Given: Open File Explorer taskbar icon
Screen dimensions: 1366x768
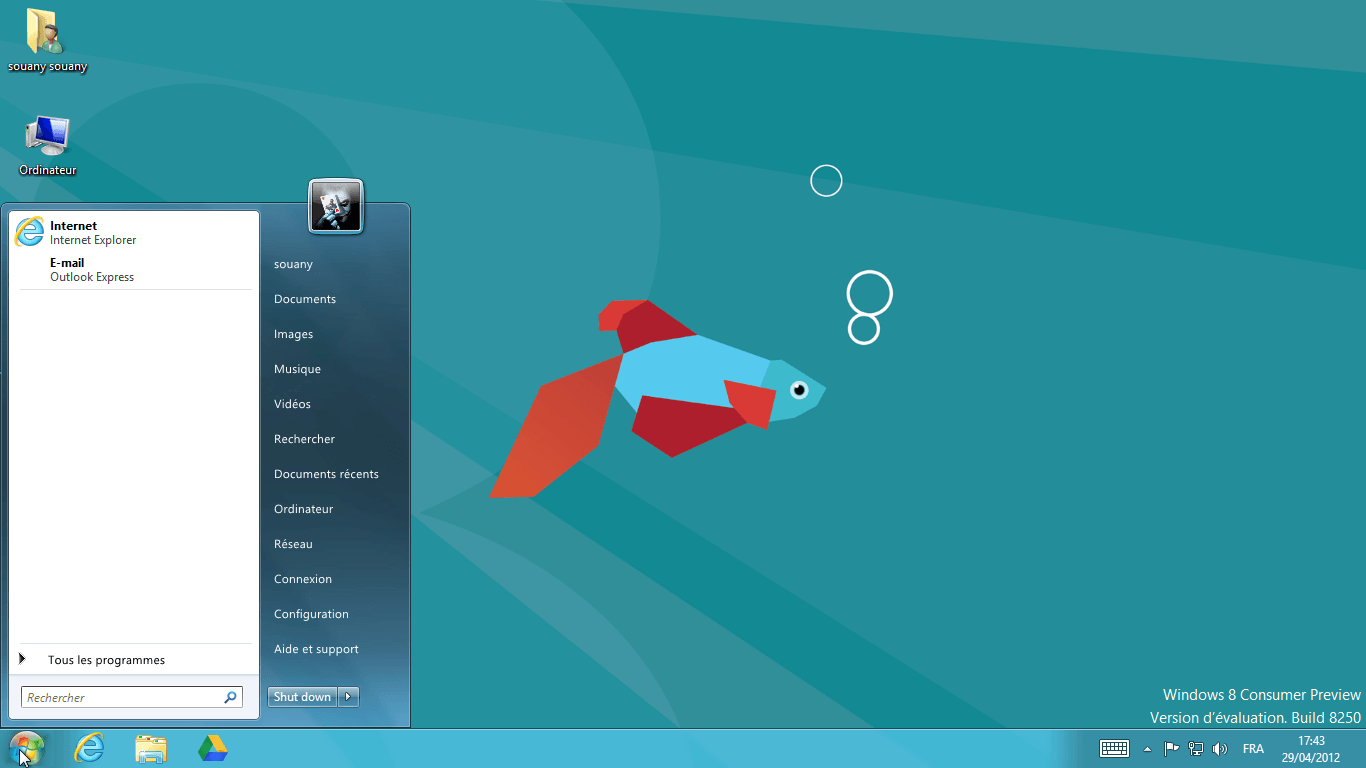Looking at the screenshot, I should [151, 748].
